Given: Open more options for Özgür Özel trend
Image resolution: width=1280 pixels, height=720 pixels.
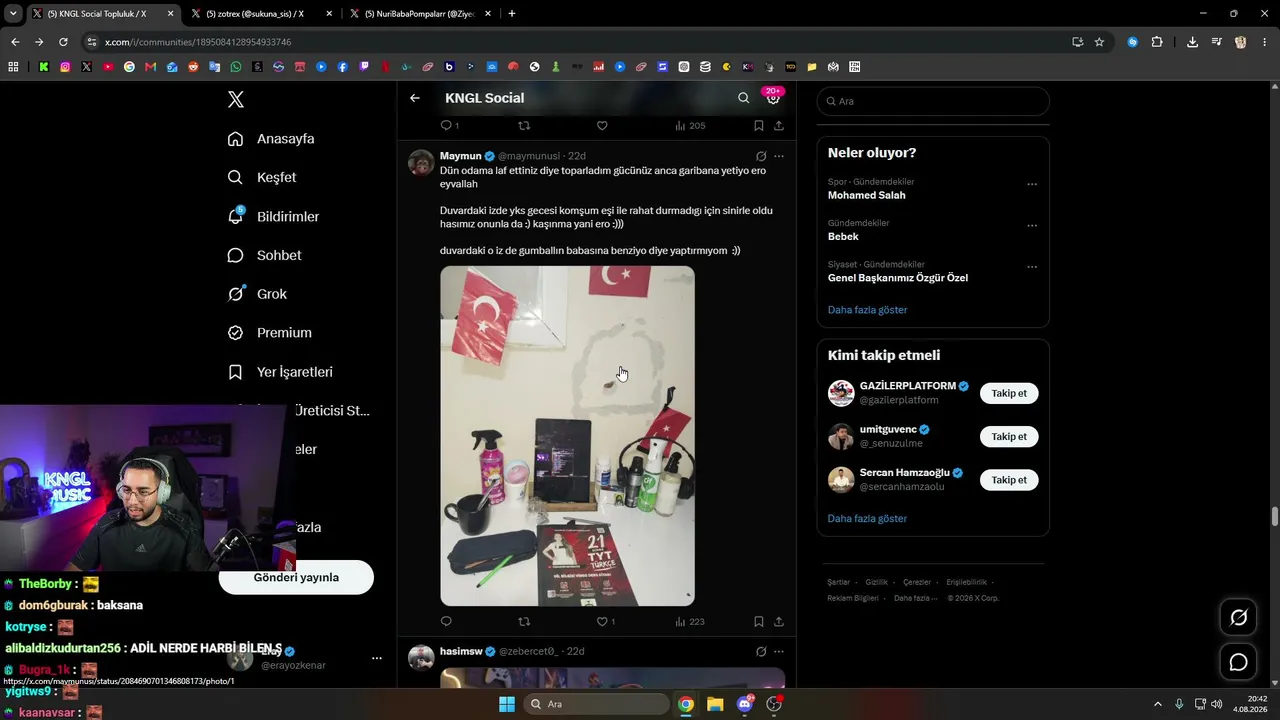Looking at the screenshot, I should coord(1032,267).
